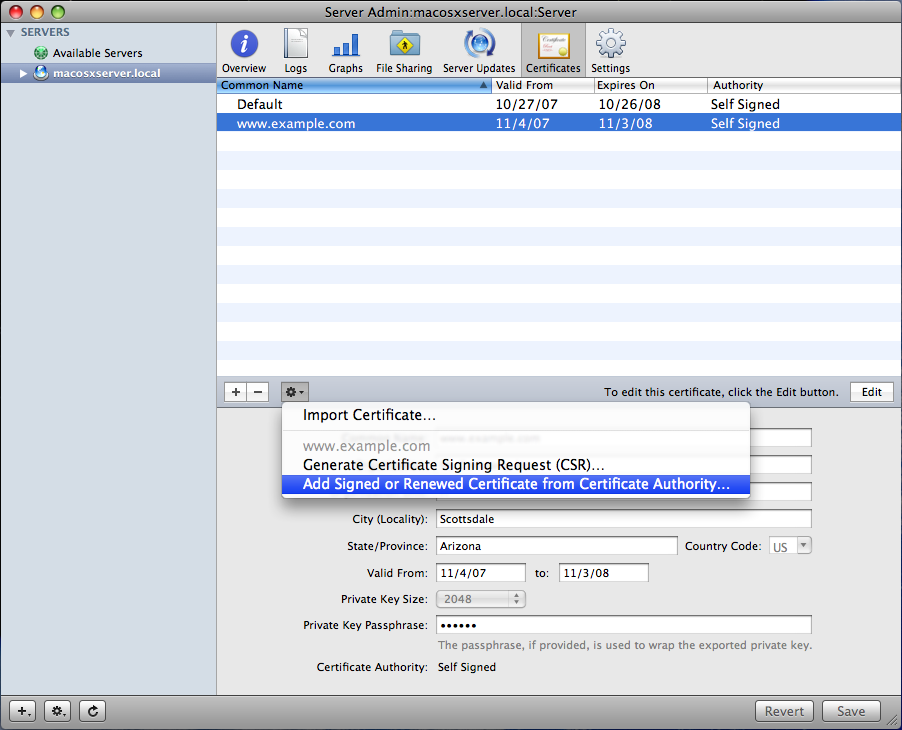The image size is (902, 730).
Task: Sort by the Expires On column header
Action: pyautogui.click(x=651, y=85)
